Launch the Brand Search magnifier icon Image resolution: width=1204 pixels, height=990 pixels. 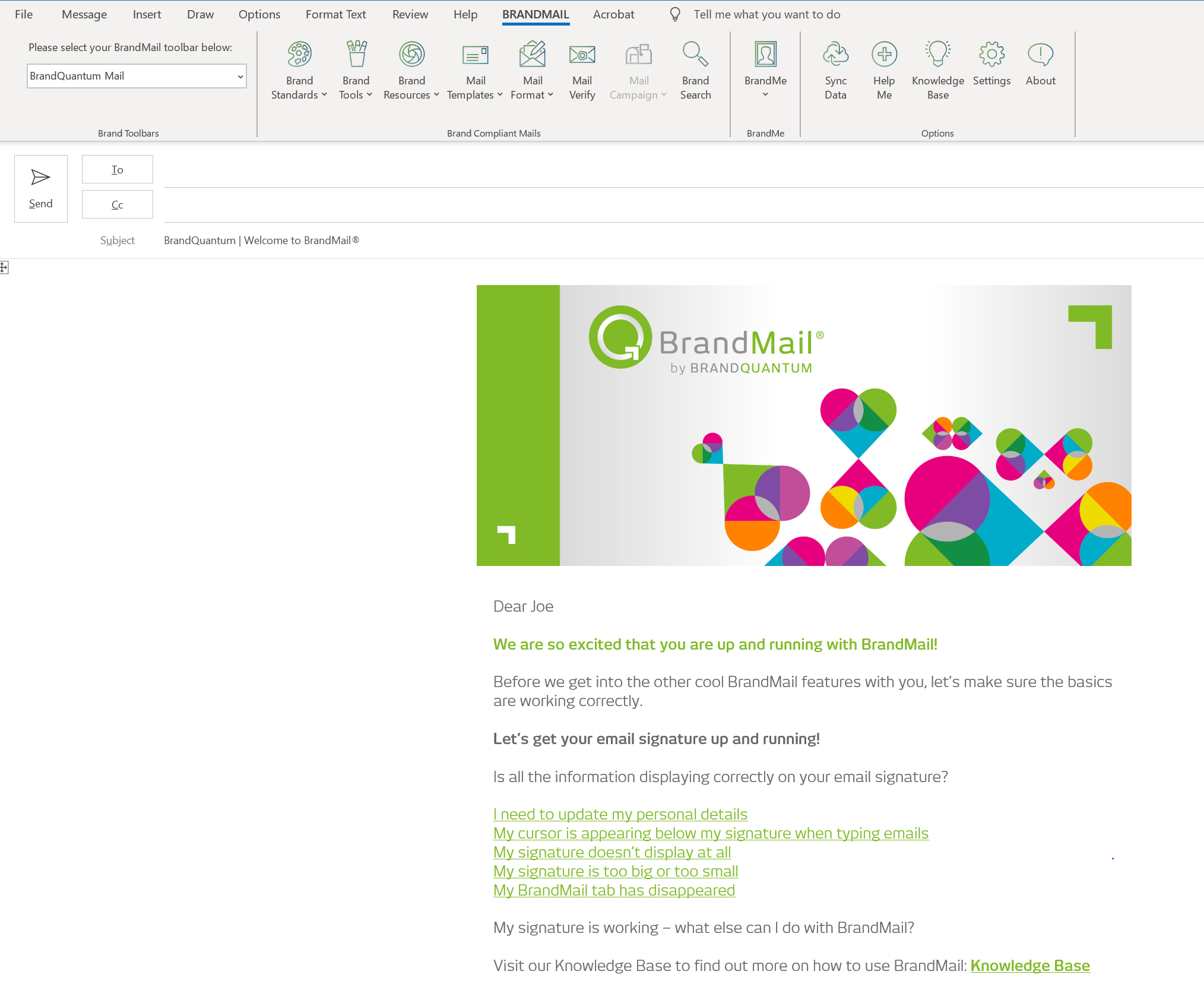point(695,55)
